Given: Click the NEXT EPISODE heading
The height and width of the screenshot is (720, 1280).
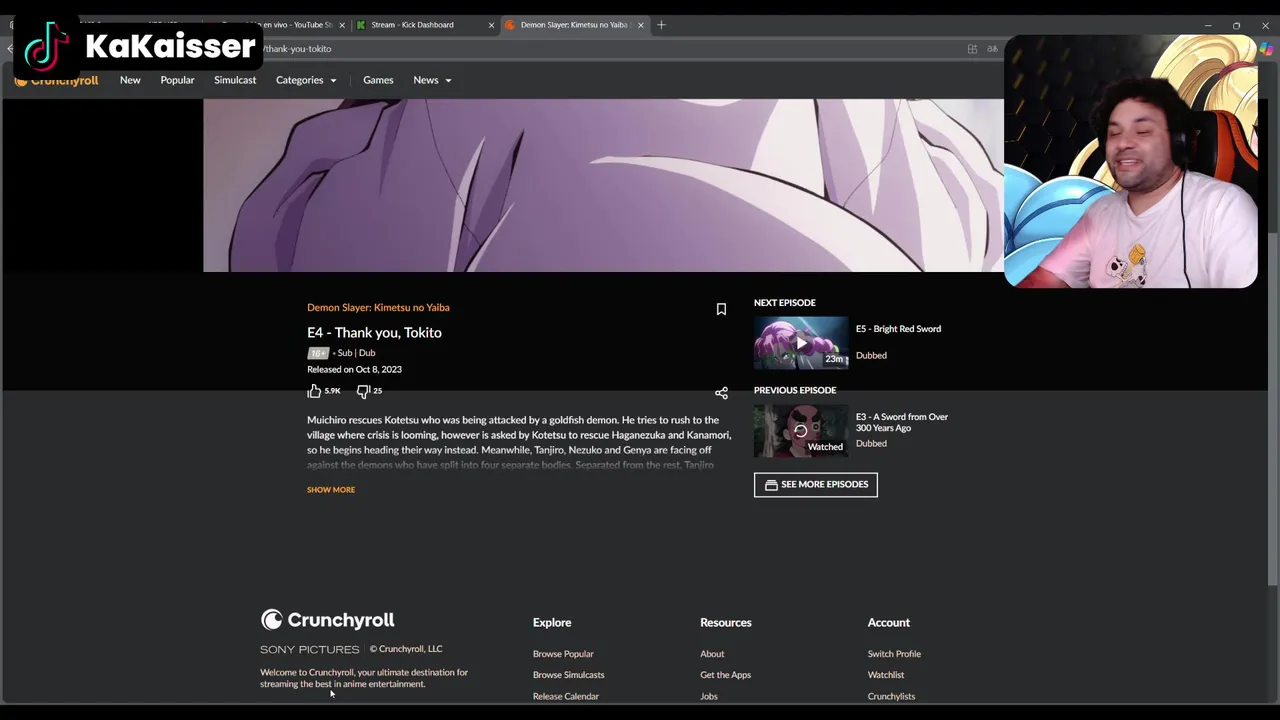Looking at the screenshot, I should click(785, 303).
